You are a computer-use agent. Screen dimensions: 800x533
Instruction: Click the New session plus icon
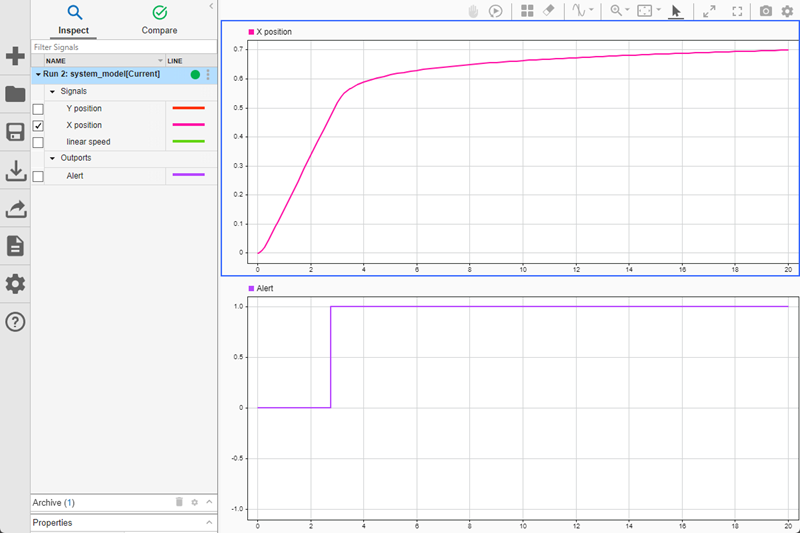click(x=15, y=57)
